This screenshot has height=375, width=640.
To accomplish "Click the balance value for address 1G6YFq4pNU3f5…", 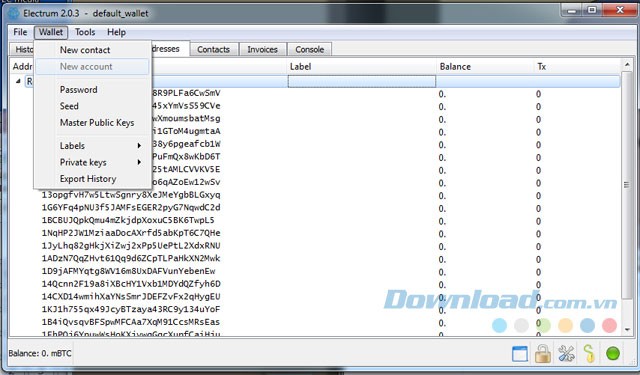I will (442, 208).
